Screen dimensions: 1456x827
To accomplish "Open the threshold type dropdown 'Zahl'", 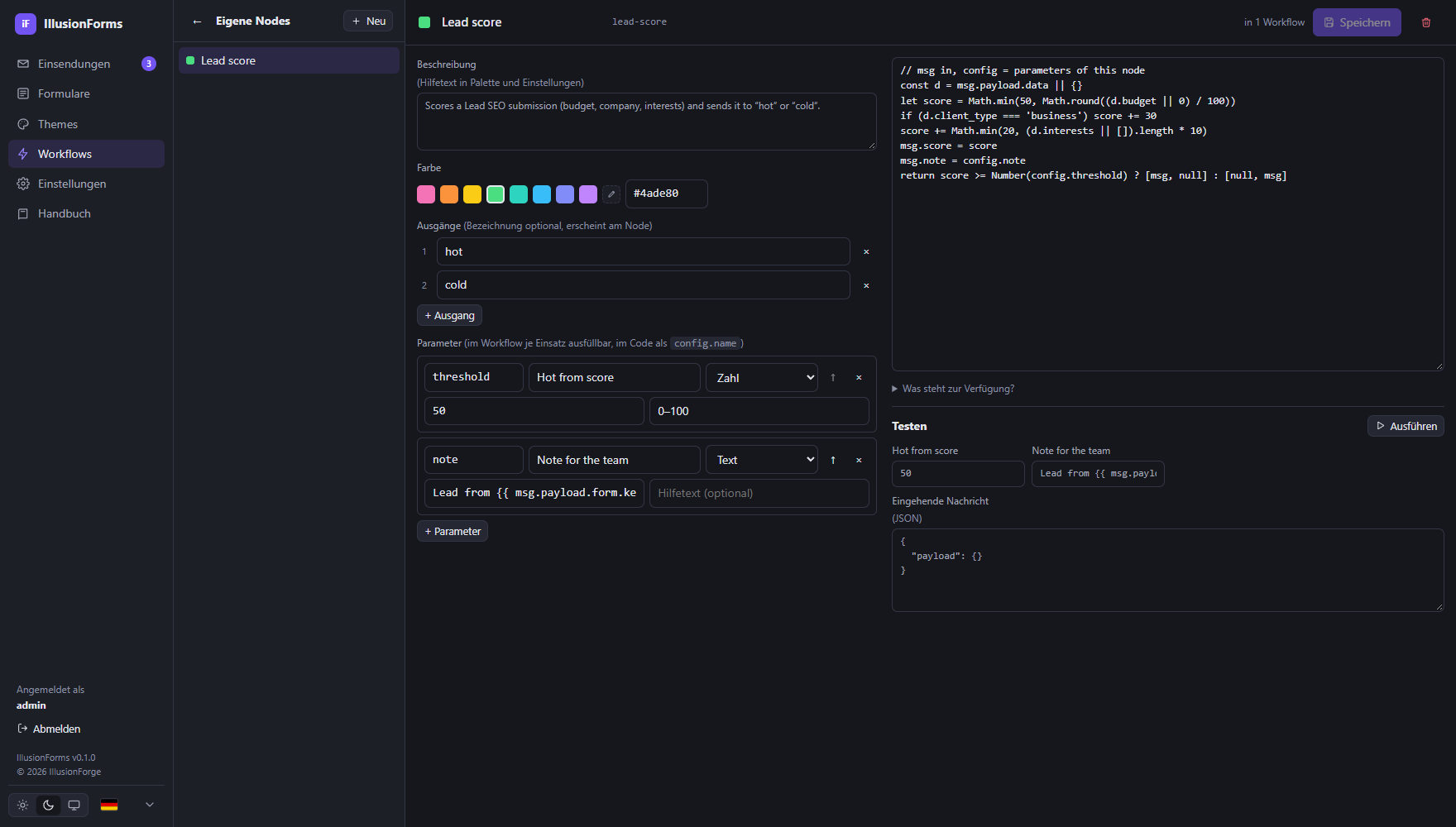I will click(762, 377).
